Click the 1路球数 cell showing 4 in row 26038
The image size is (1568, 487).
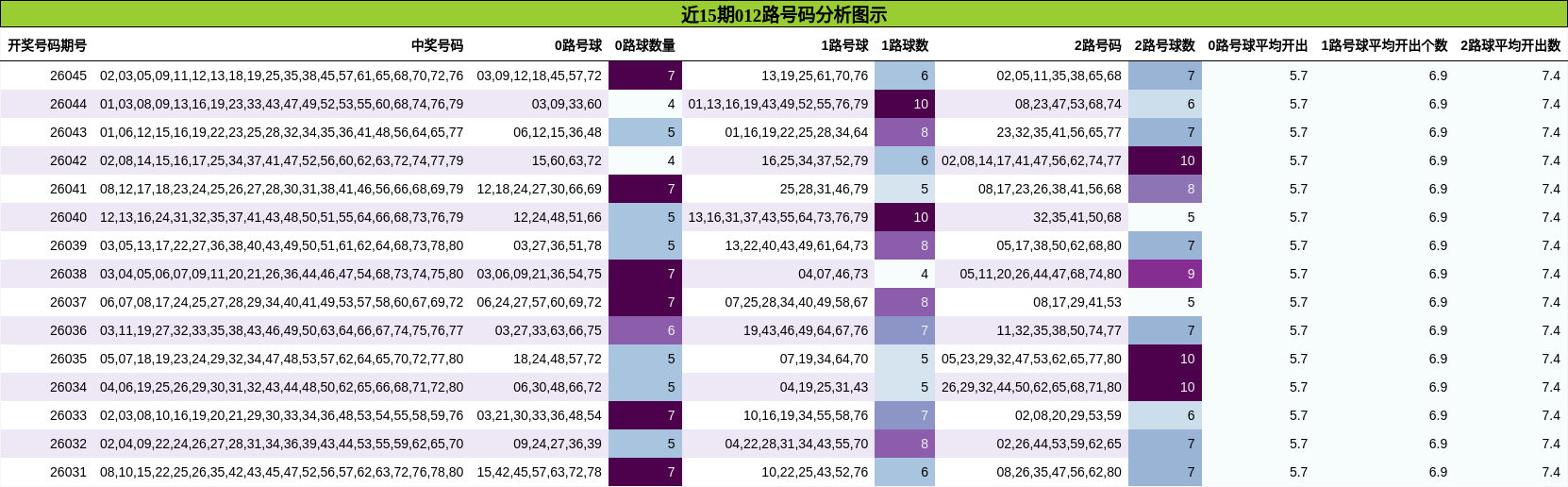905,274
